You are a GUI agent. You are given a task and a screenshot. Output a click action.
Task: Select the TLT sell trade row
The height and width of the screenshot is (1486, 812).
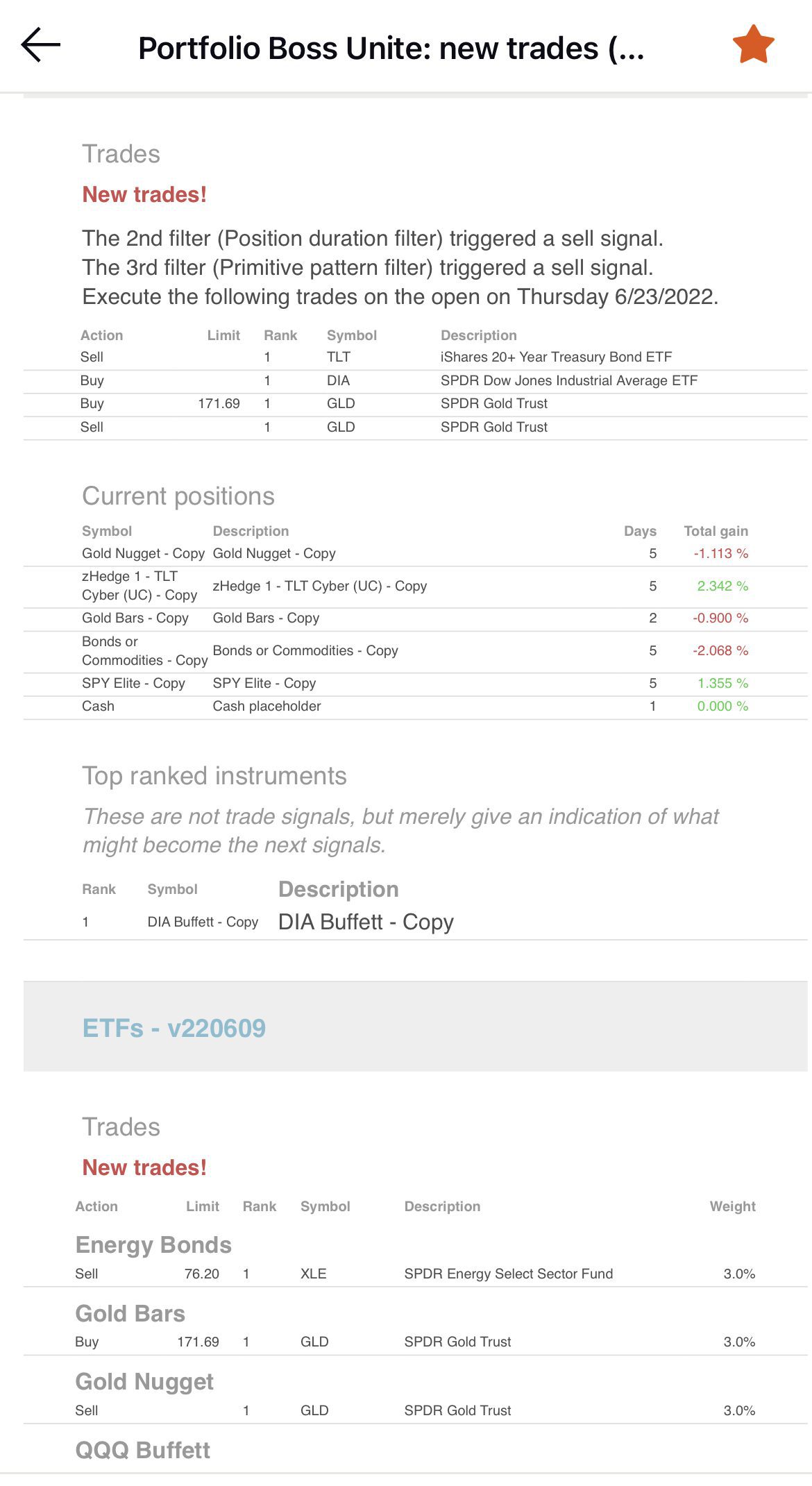(x=415, y=357)
